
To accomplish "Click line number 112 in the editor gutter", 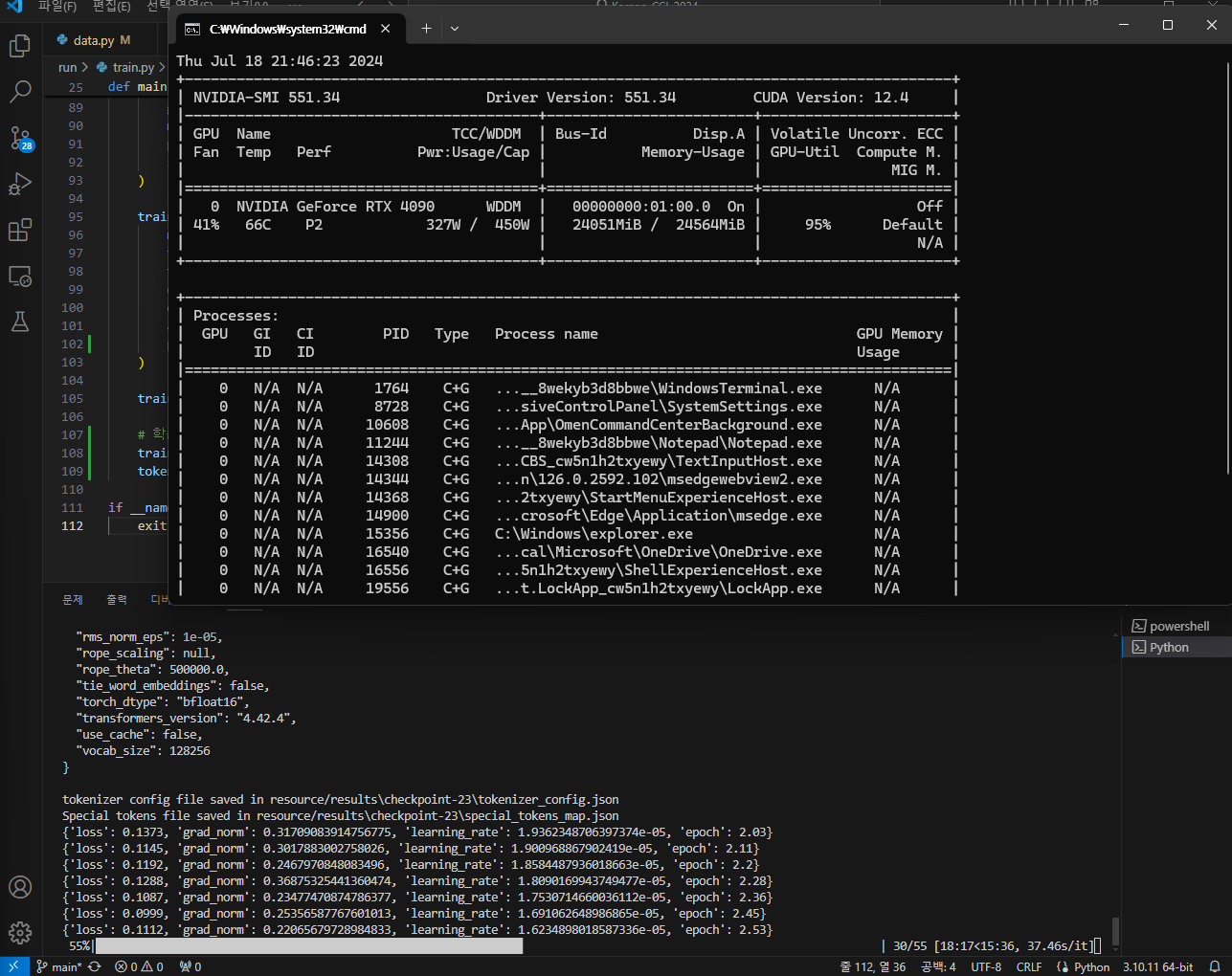I will pos(73,525).
